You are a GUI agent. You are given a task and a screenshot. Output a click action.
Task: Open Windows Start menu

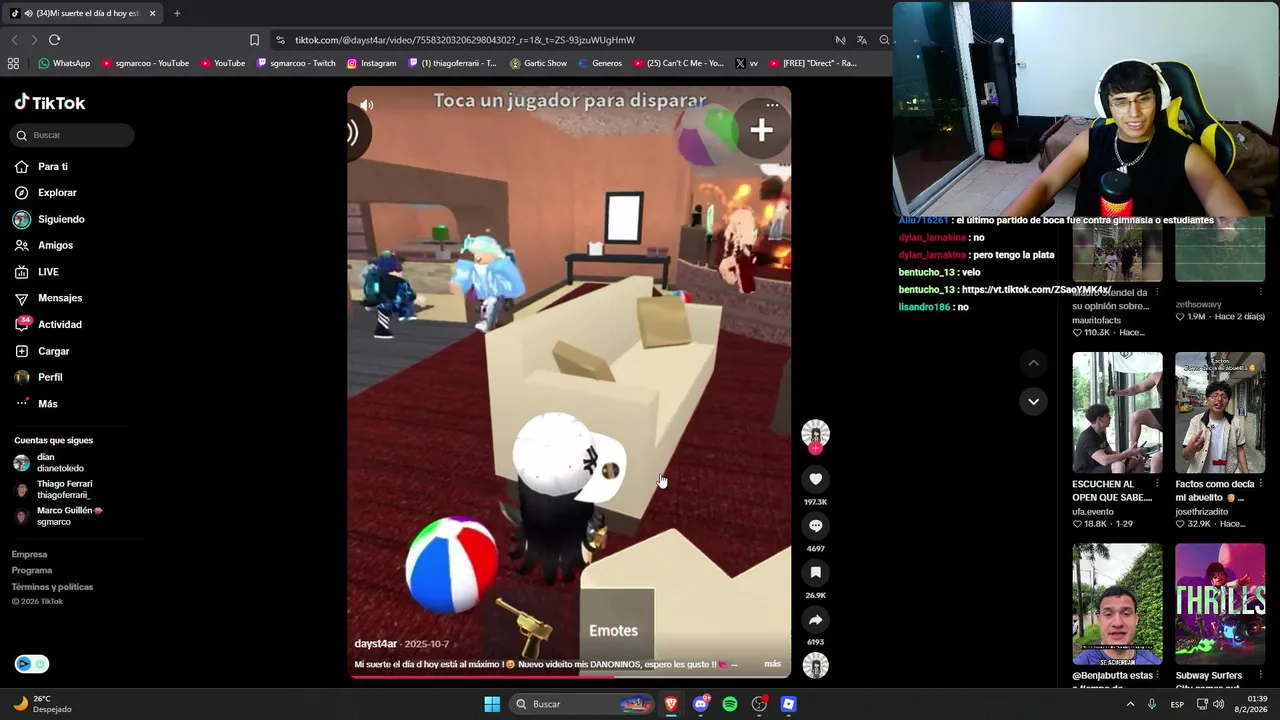(492, 704)
